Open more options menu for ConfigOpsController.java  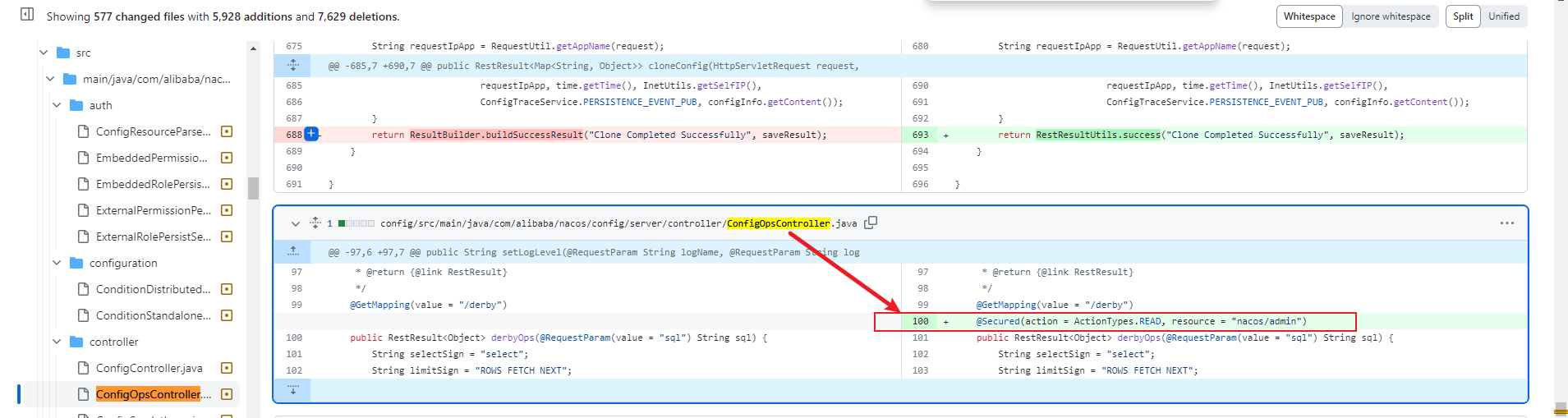(x=1507, y=223)
